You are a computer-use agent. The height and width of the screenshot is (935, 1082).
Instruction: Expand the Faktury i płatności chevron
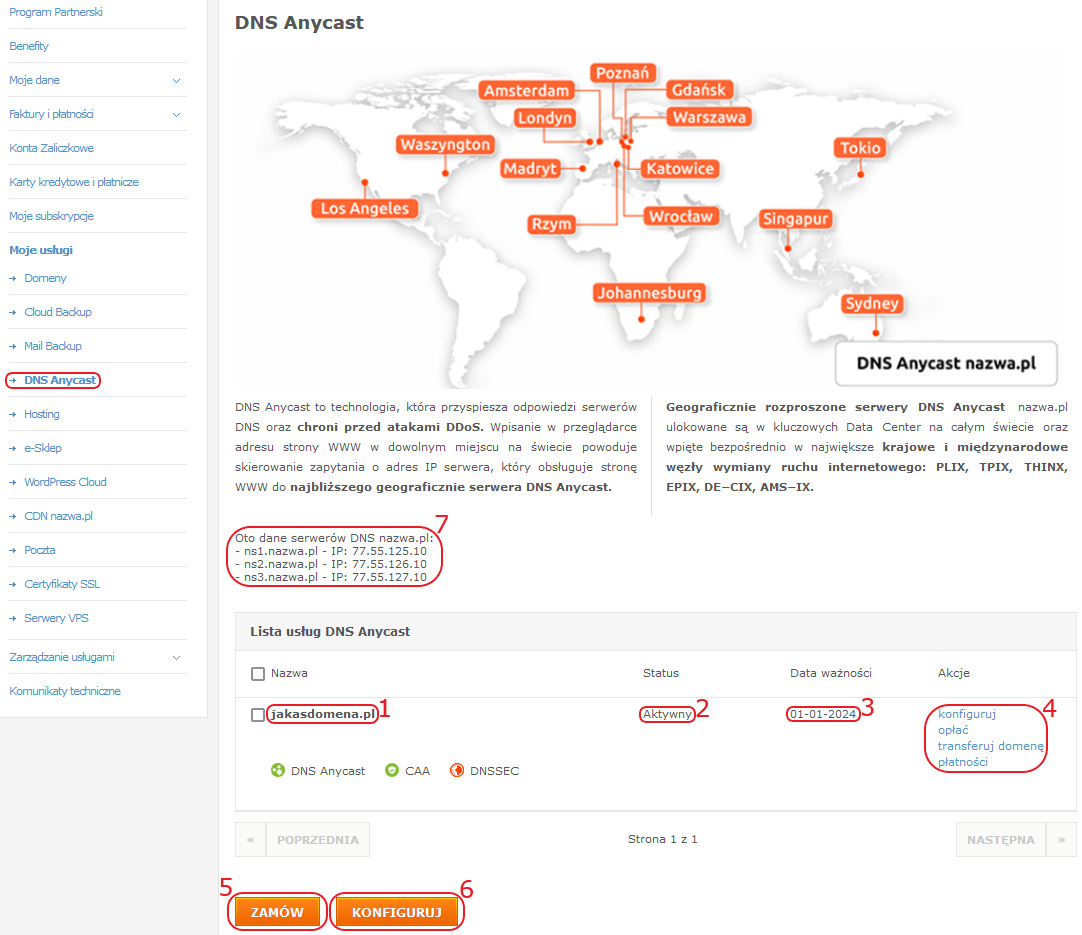[177, 115]
